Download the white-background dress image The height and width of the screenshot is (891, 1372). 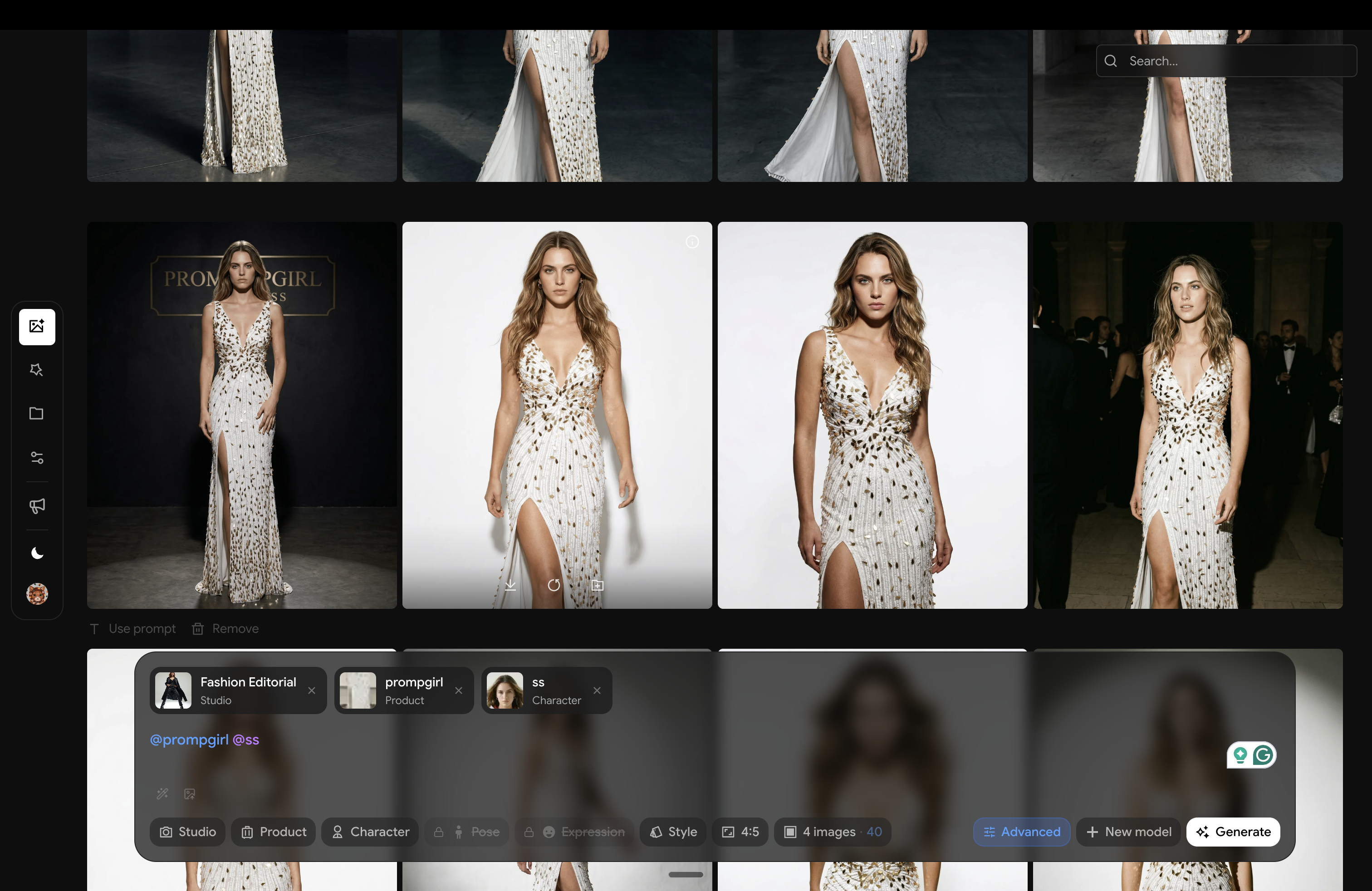510,586
